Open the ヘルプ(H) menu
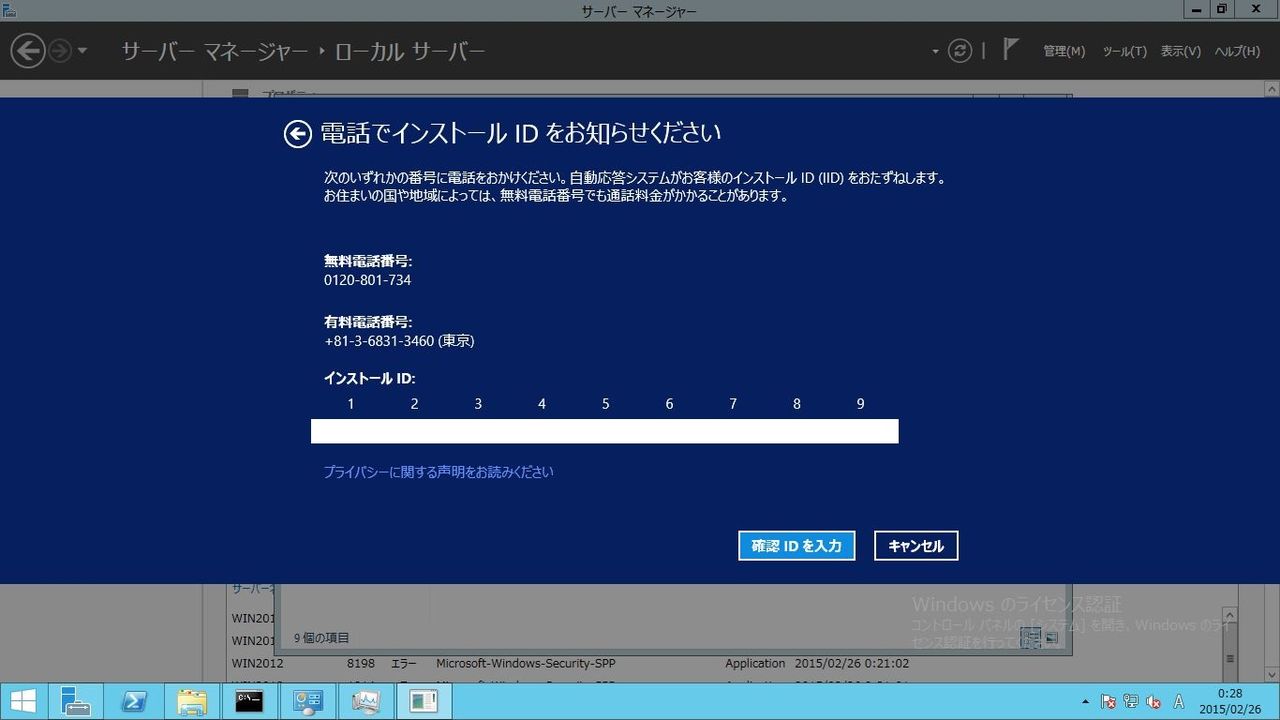The image size is (1280, 720). click(1237, 51)
